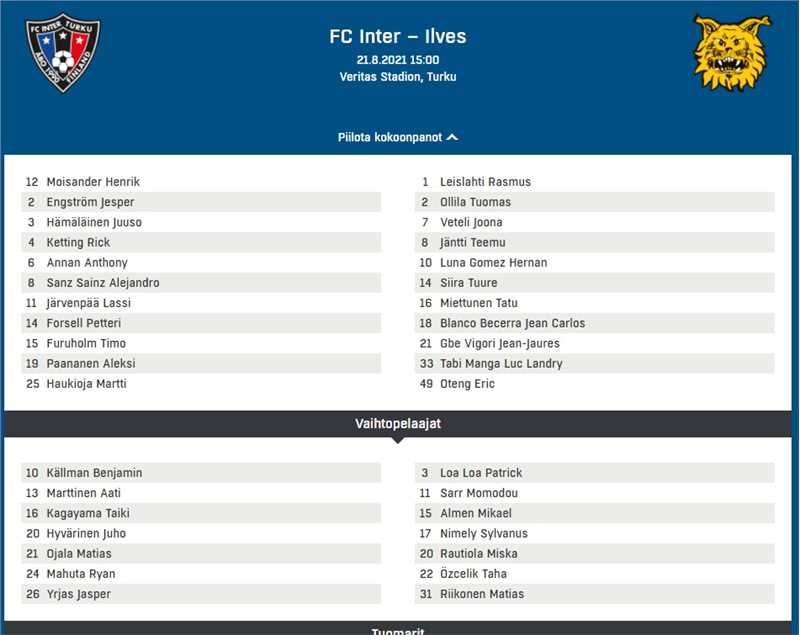Click the FC Inter – Ilves match title

click(x=398, y=37)
